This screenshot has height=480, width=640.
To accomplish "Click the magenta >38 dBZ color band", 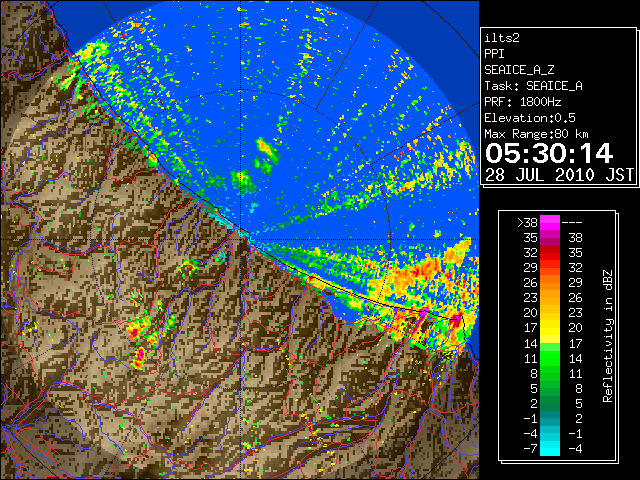I will (x=550, y=223).
